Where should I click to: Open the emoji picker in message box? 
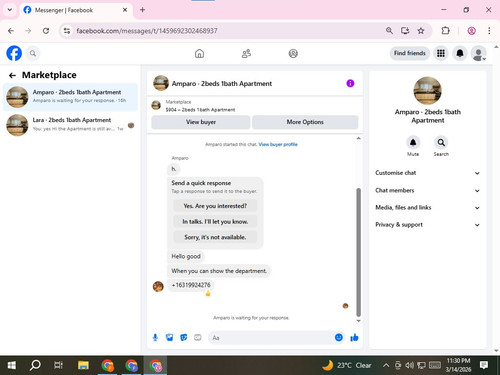[339, 337]
